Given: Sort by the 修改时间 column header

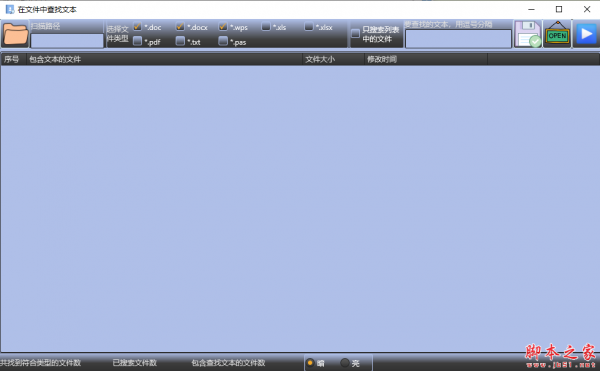Looking at the screenshot, I should click(426, 59).
